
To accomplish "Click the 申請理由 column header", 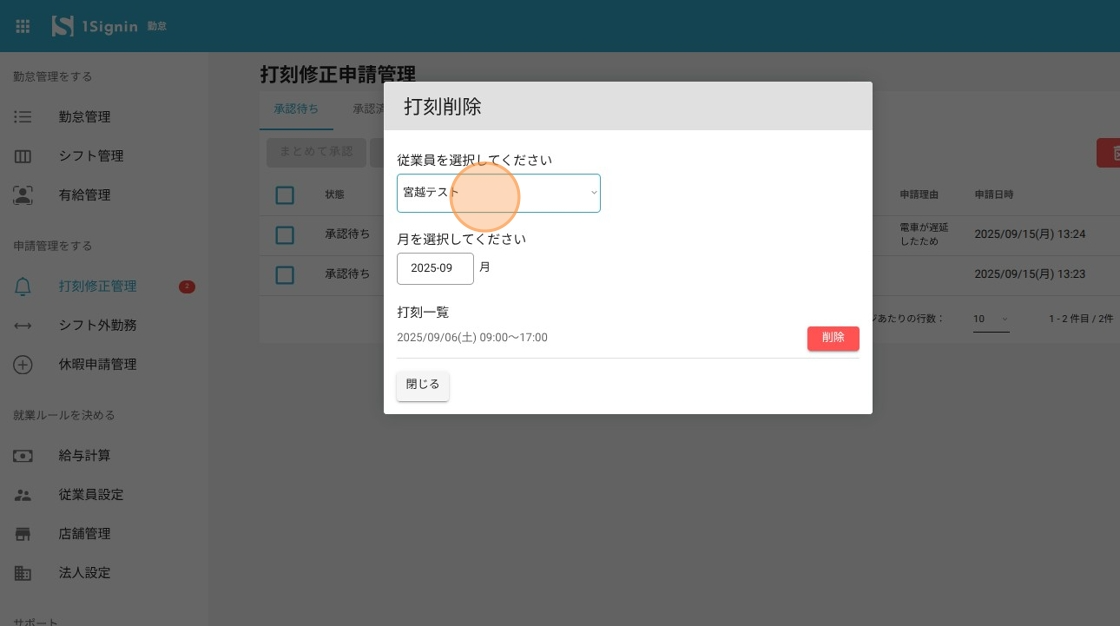I will tap(919, 194).
